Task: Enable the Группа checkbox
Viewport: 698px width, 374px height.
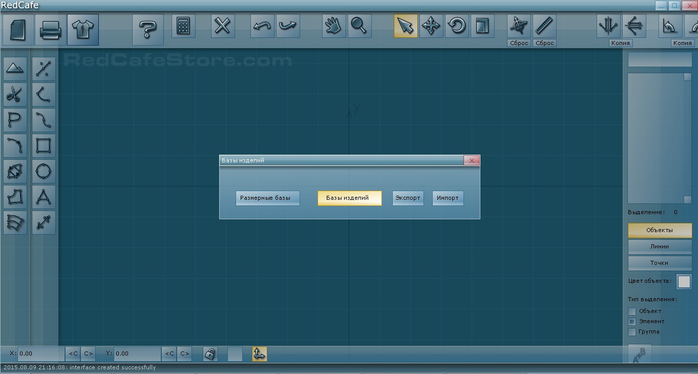Action: point(632,332)
